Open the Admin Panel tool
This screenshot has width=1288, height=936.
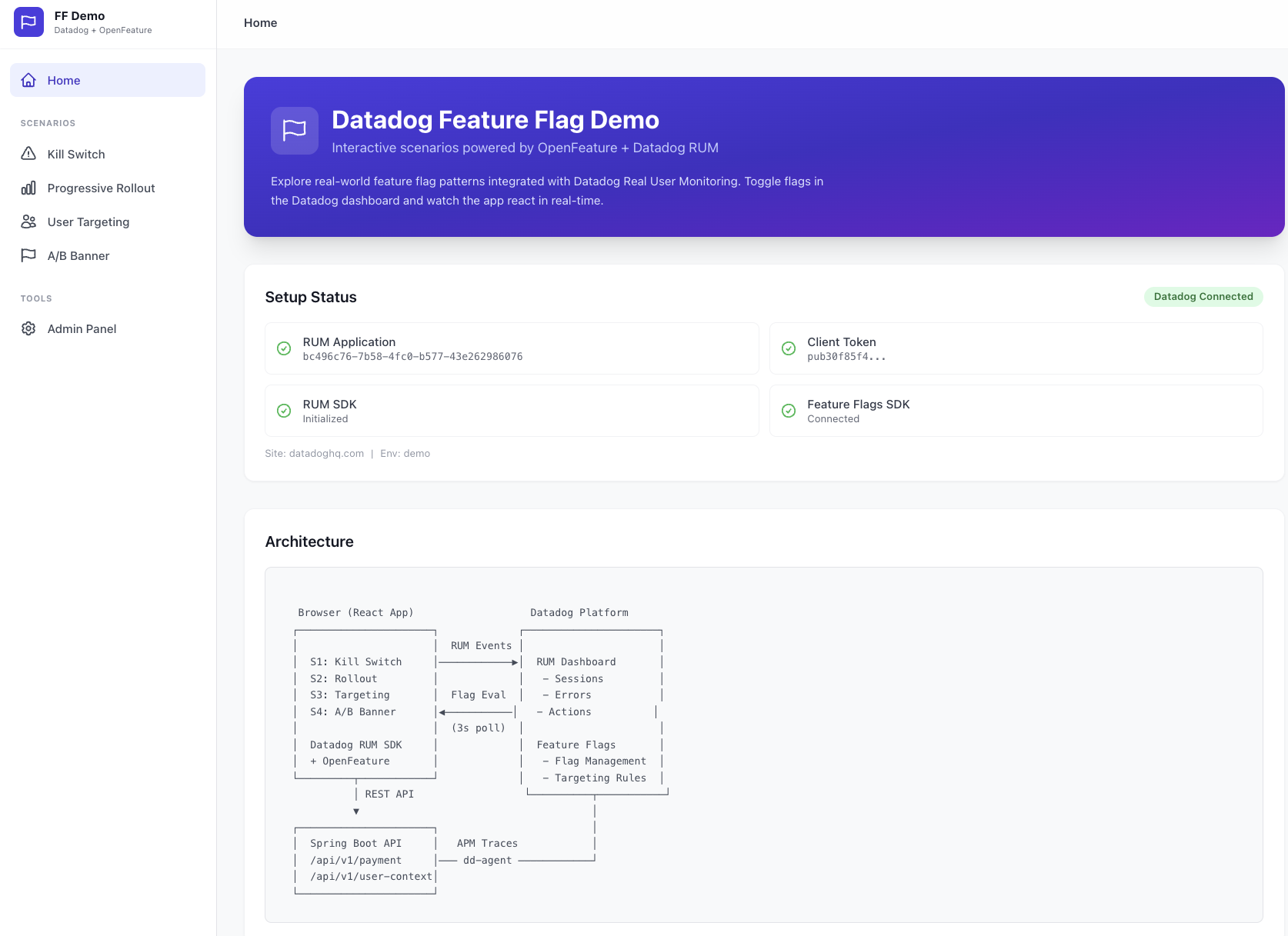[x=108, y=328]
